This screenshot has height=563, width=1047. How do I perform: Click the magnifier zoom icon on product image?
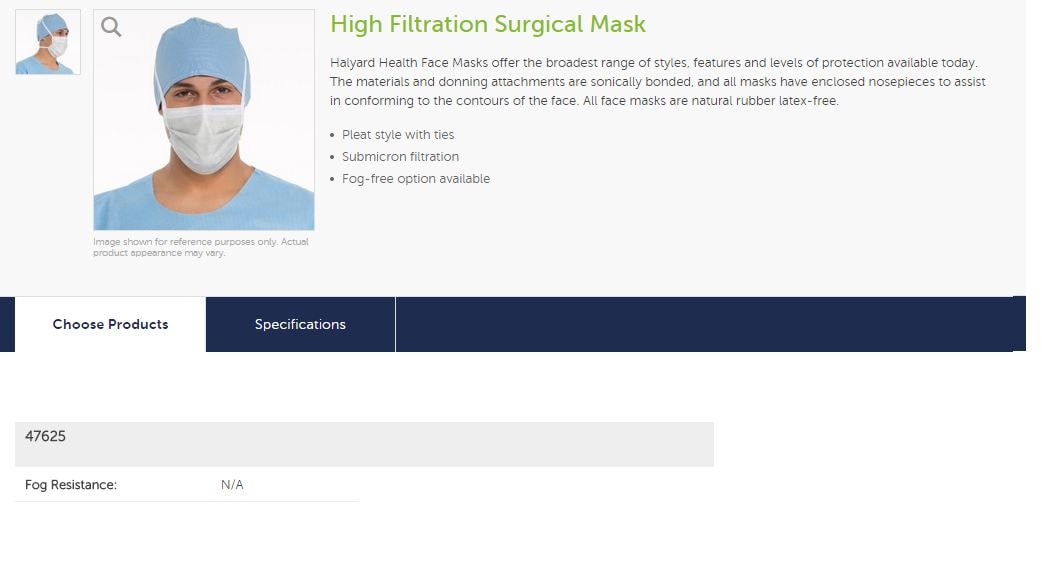pos(111,27)
